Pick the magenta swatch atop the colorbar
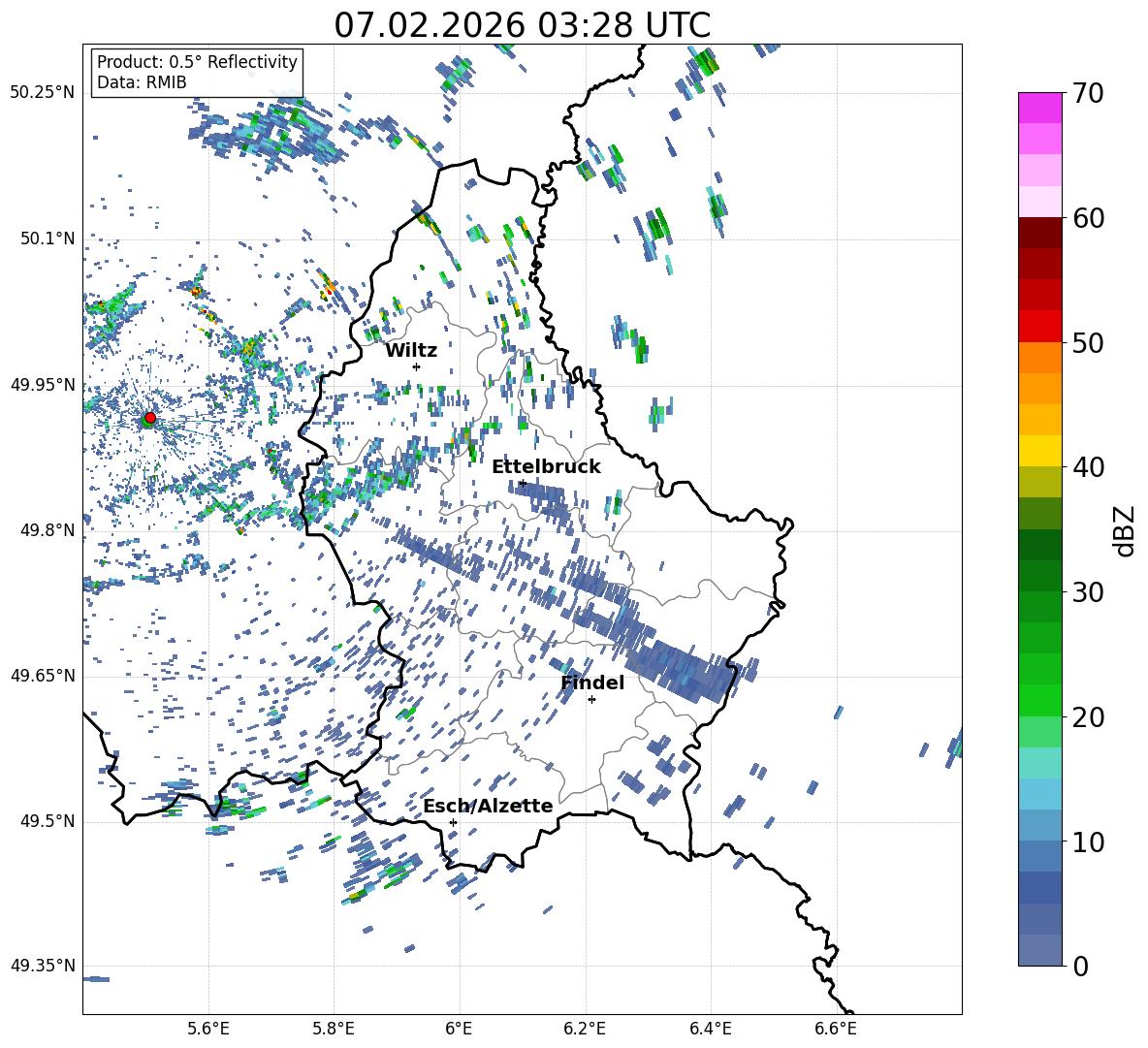1148x1048 pixels. click(x=1040, y=108)
